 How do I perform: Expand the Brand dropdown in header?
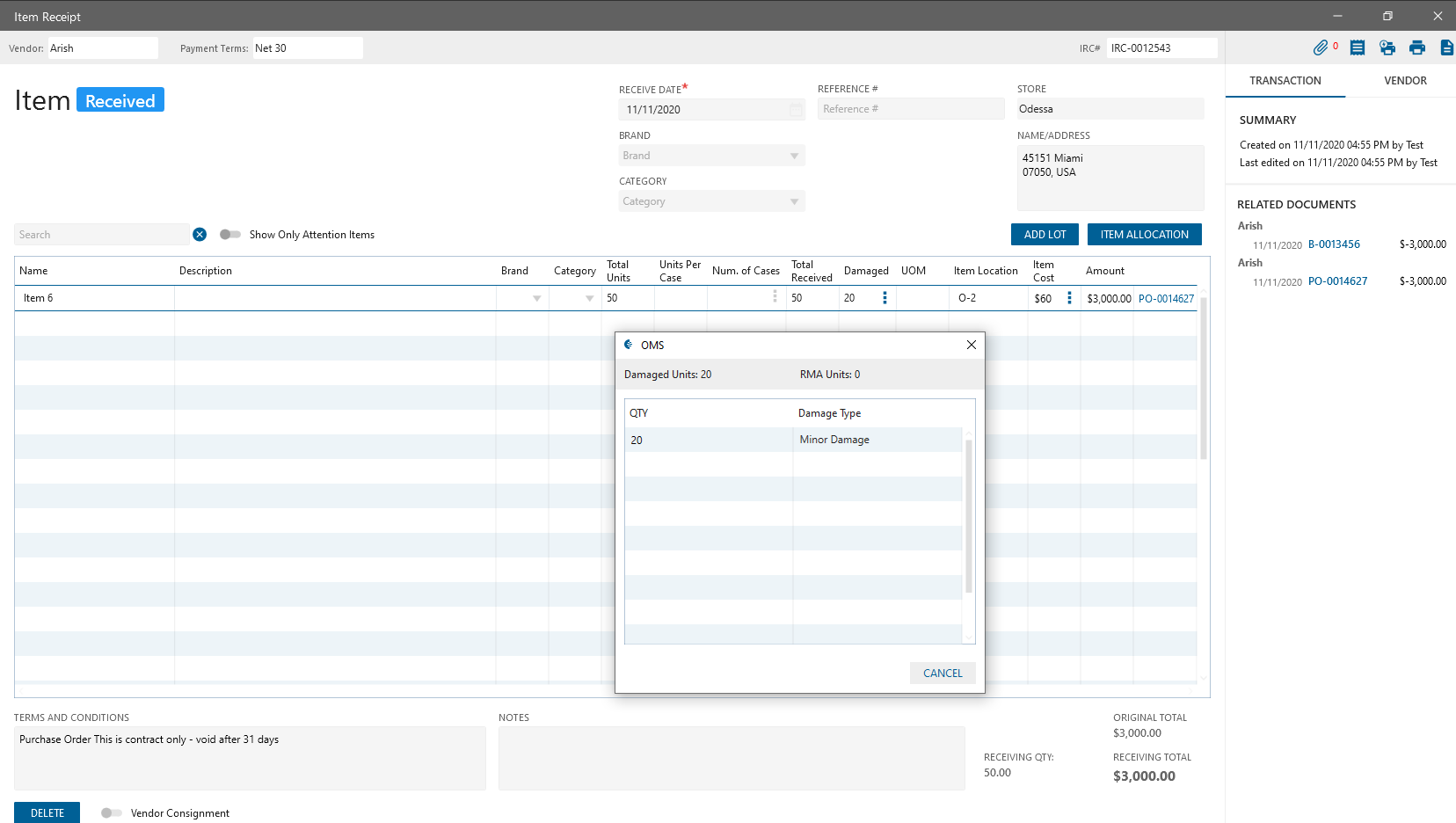(794, 157)
